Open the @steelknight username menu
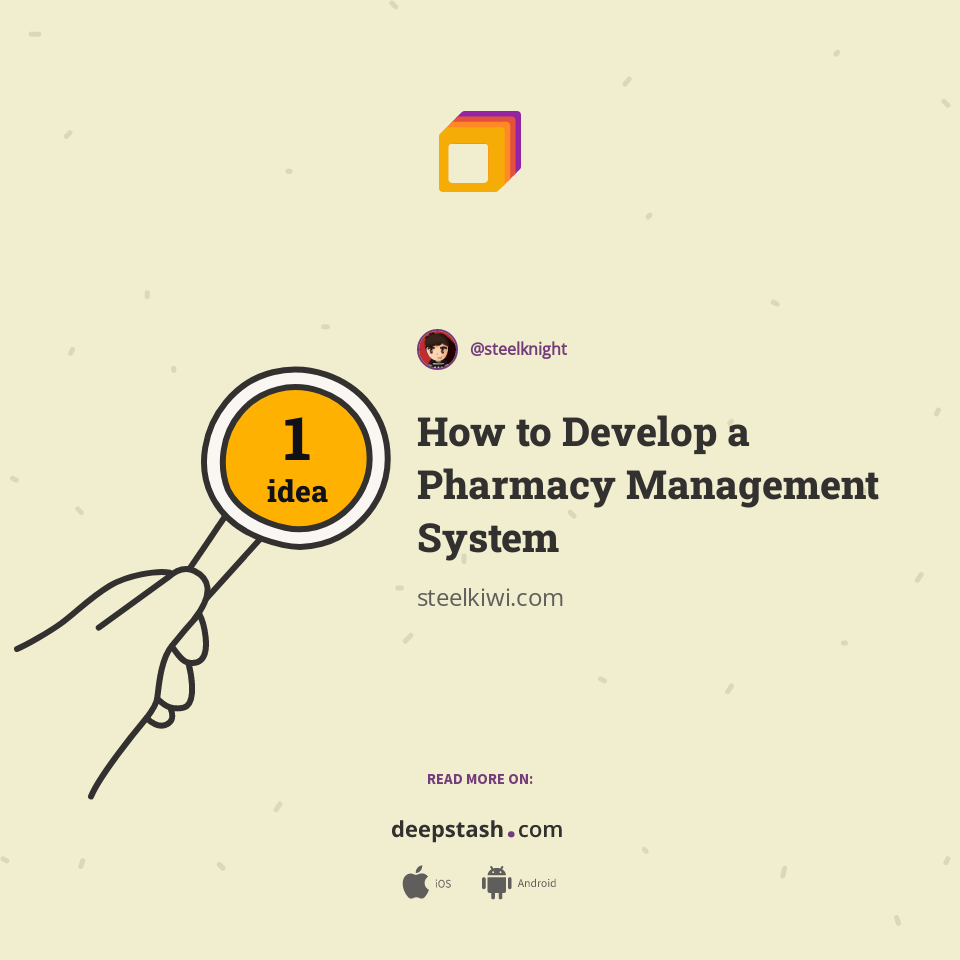The width and height of the screenshot is (960, 960). (x=516, y=349)
